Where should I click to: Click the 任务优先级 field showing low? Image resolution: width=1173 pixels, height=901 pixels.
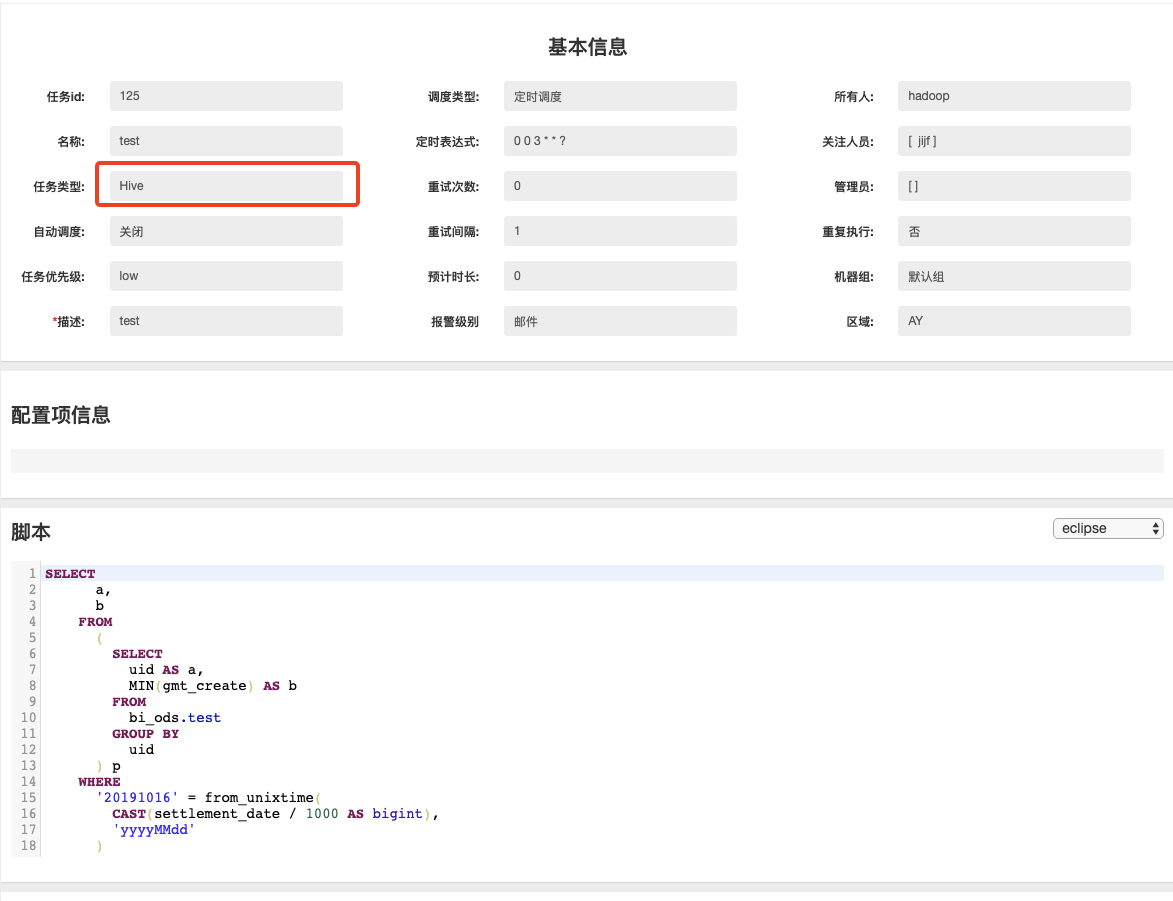pyautogui.click(x=226, y=276)
